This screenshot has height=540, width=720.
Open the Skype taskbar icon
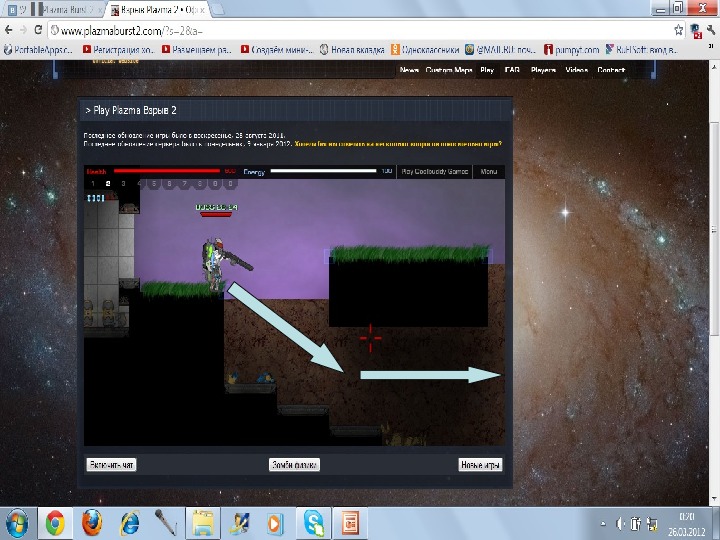pos(314,523)
